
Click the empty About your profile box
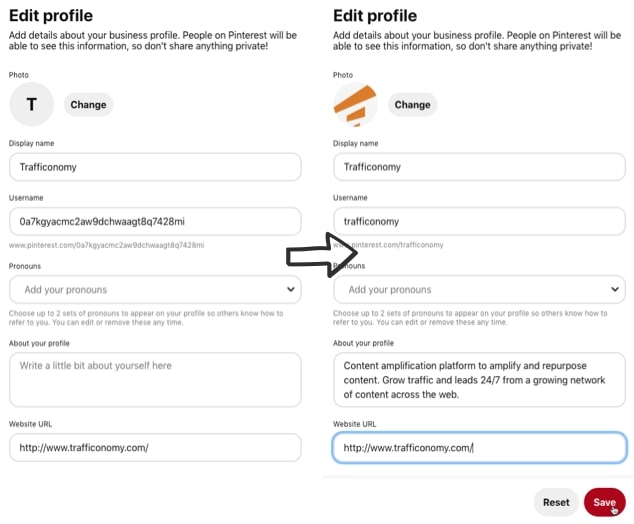tap(155, 380)
